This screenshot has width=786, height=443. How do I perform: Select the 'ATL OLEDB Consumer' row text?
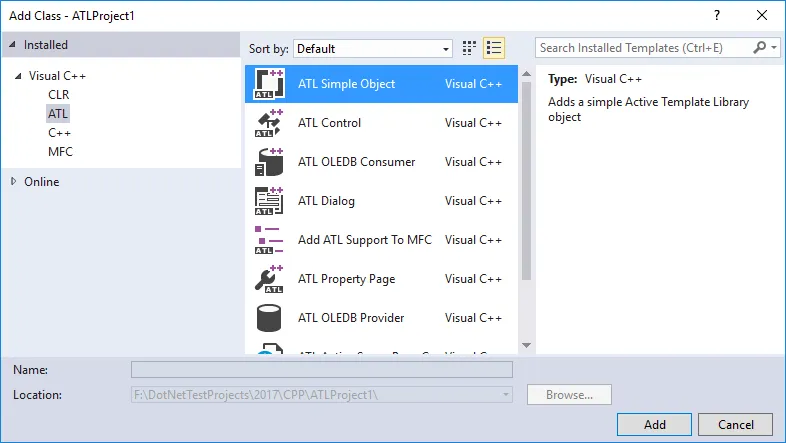pos(356,162)
